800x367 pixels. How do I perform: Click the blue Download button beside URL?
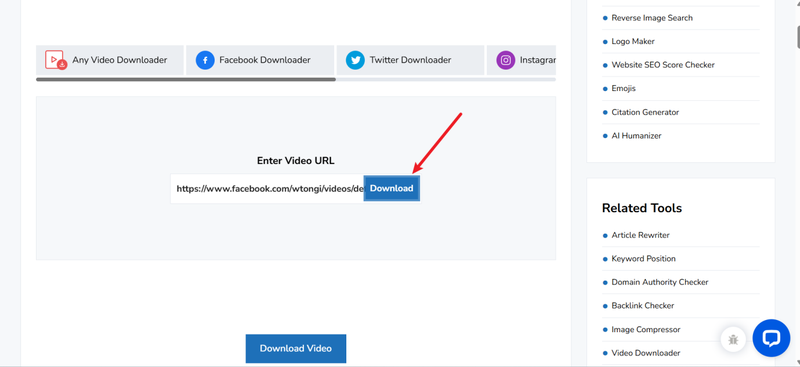pos(391,188)
